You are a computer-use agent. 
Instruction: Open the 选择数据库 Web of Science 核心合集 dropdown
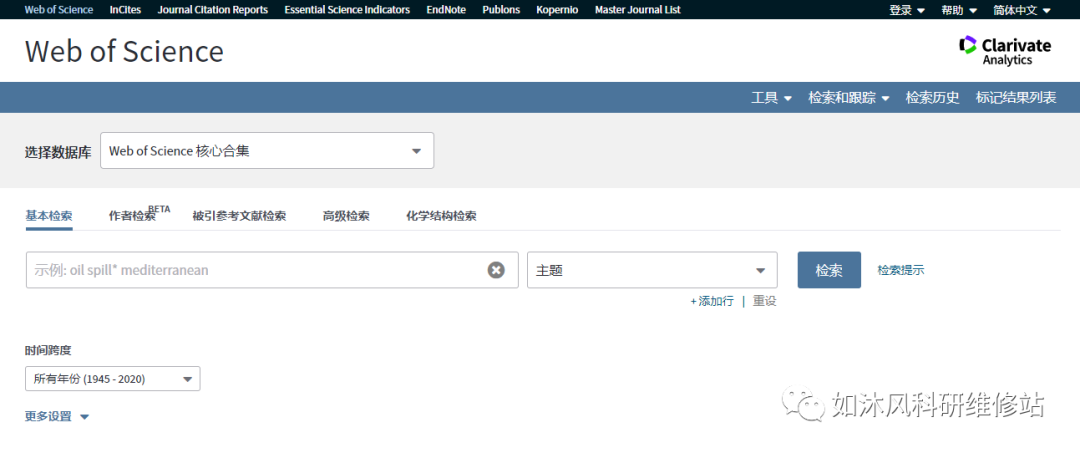[x=267, y=151]
